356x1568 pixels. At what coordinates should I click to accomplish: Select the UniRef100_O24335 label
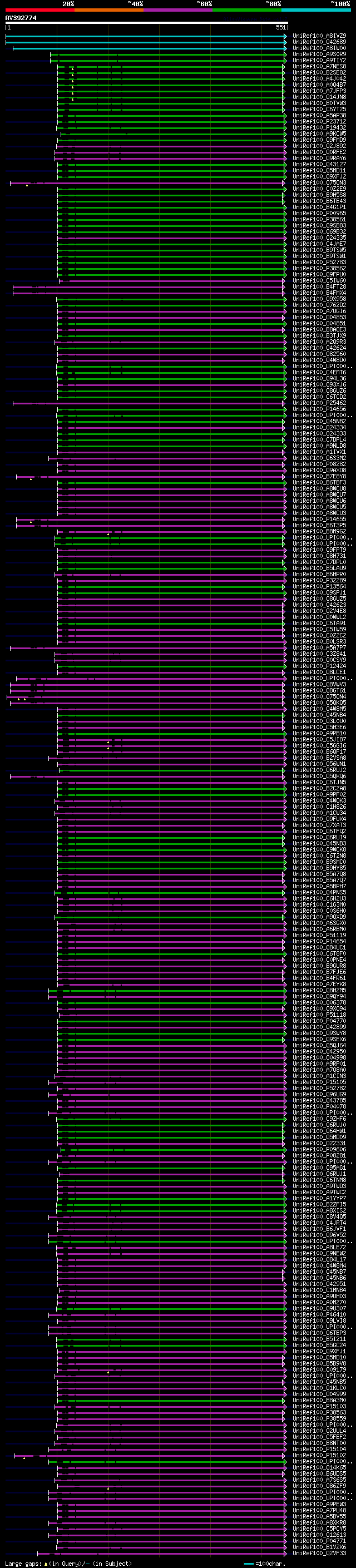point(319,238)
